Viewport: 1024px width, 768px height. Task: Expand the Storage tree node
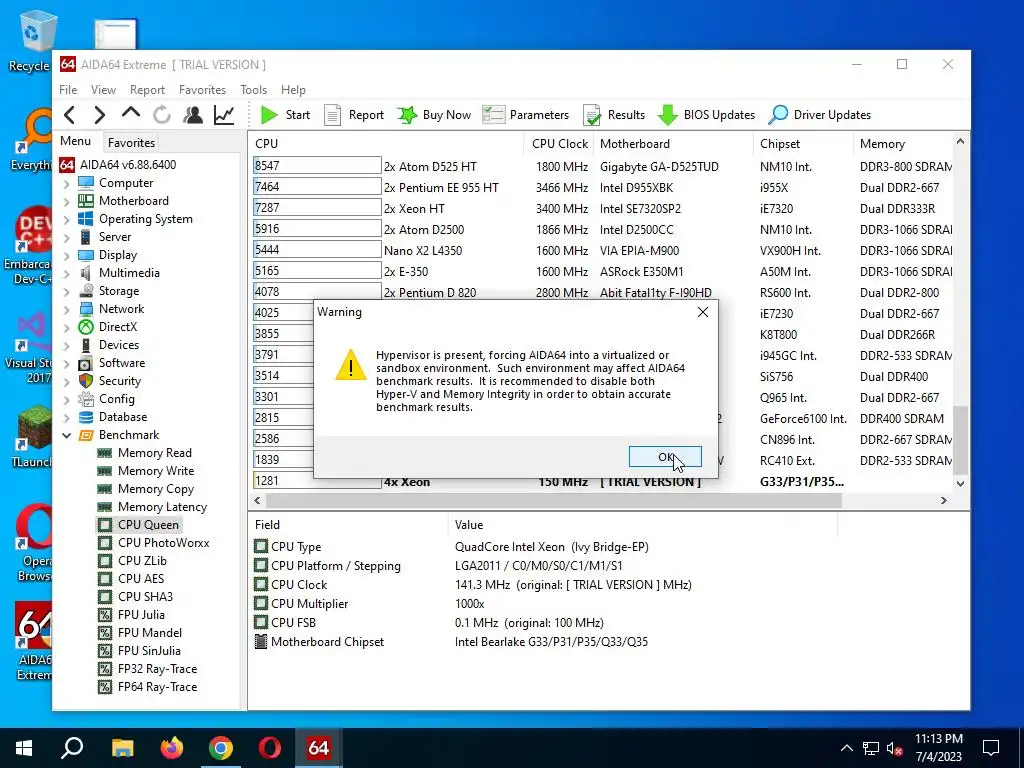[x=66, y=291]
